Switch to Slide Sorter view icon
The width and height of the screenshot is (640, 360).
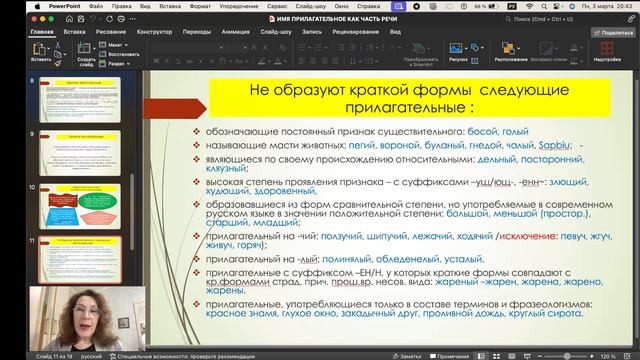pos(496,356)
